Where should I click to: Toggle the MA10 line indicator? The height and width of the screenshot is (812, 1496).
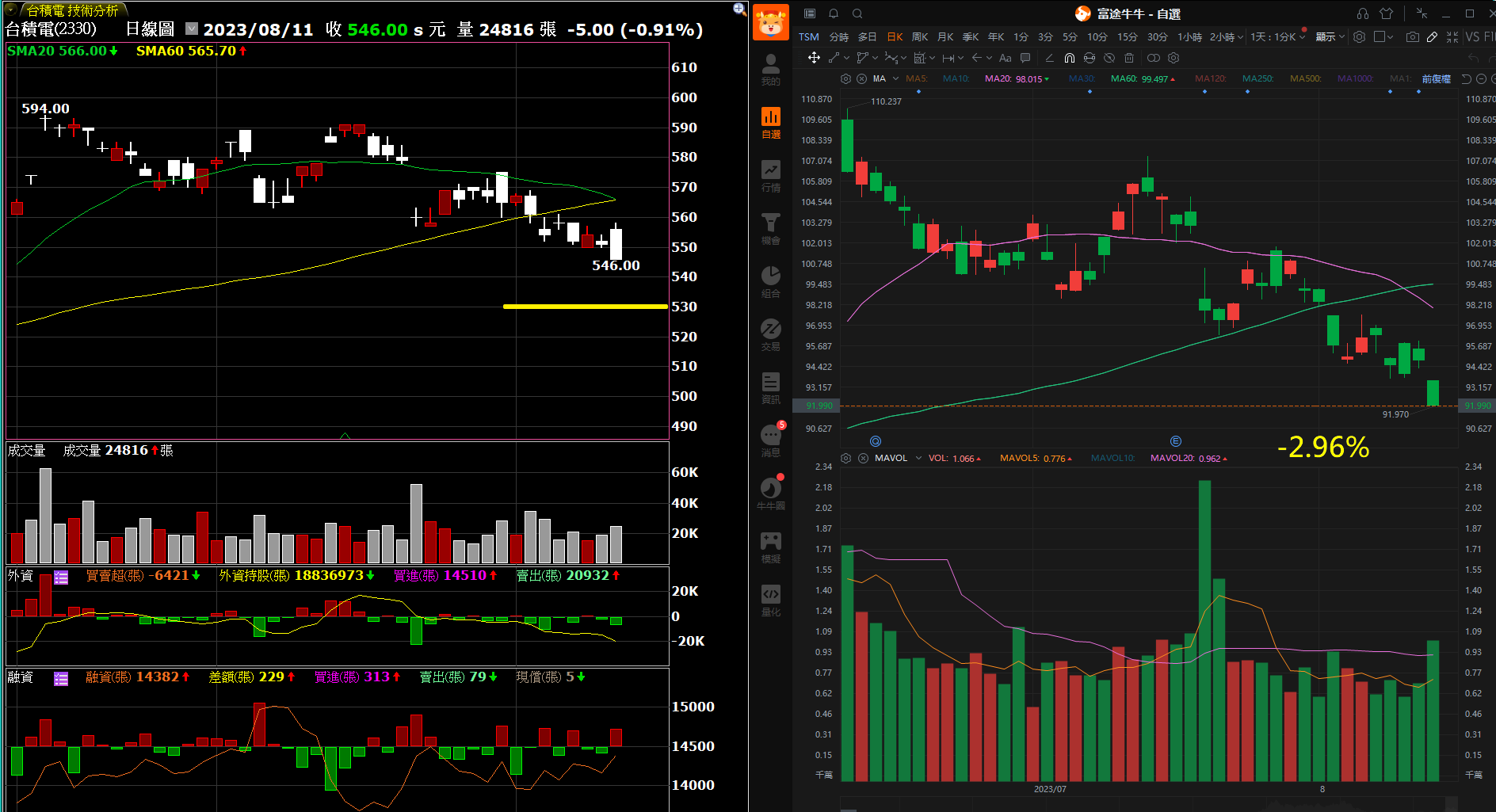pos(956,78)
